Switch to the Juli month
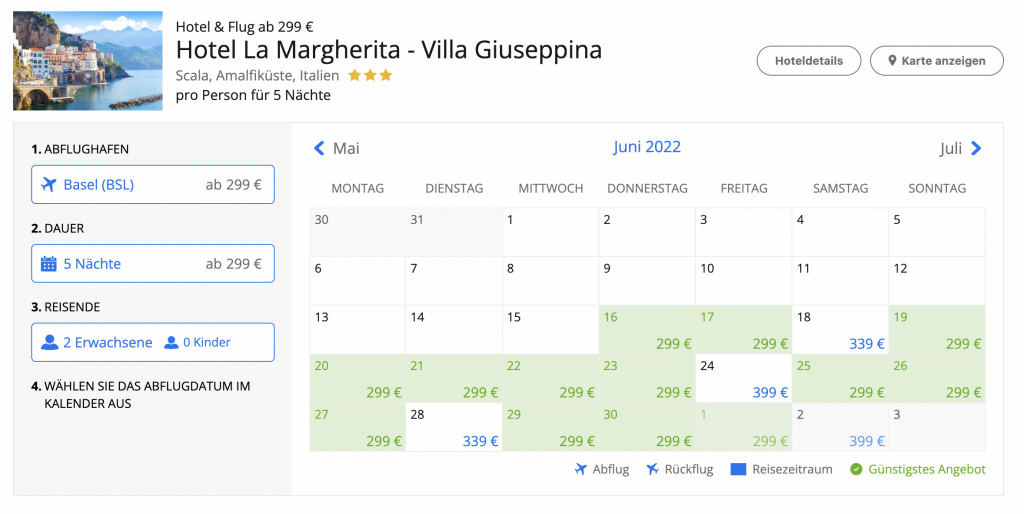The width and height of the screenshot is (1024, 514). coord(951,148)
